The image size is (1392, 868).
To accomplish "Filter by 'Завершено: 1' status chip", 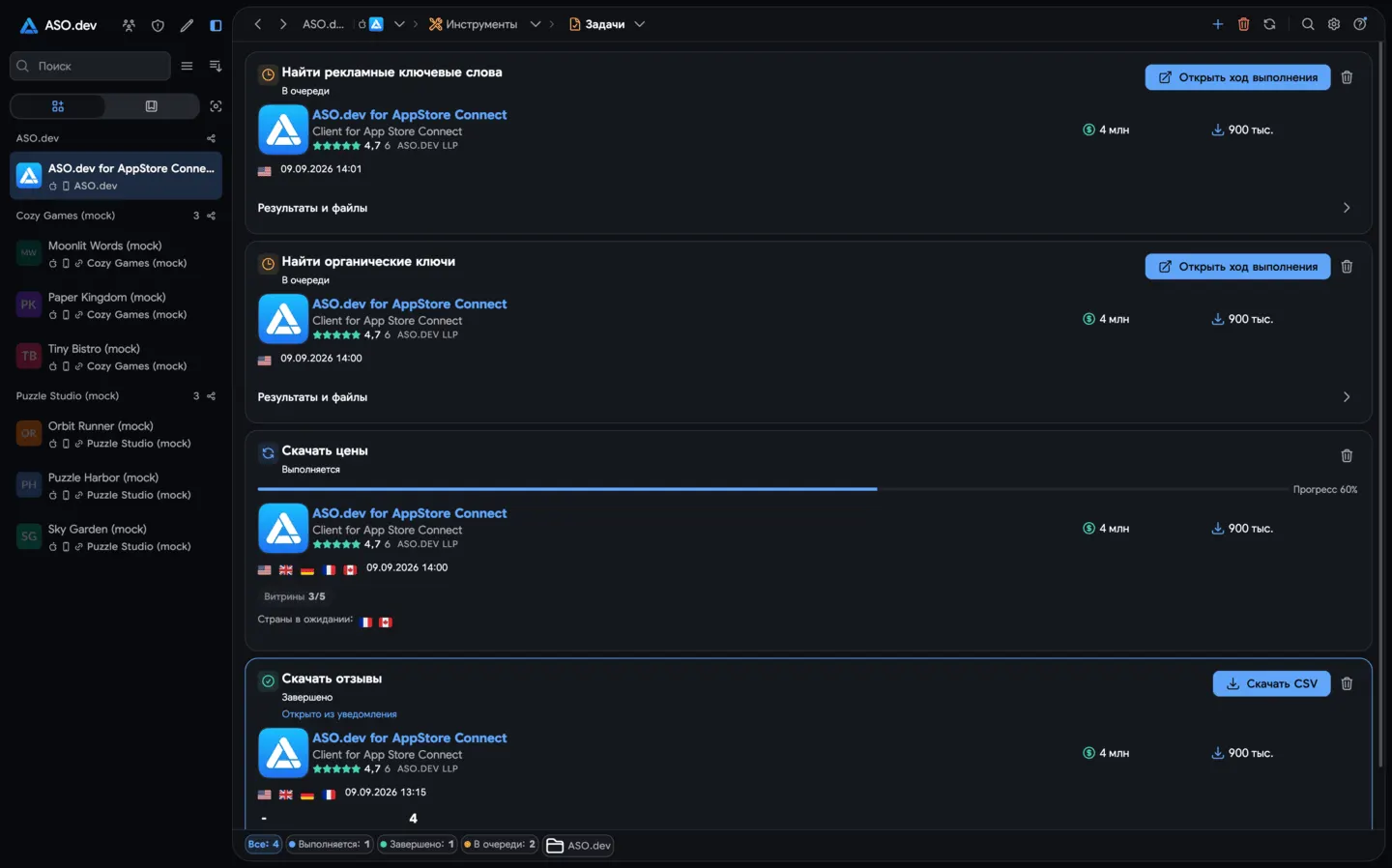I will point(417,844).
